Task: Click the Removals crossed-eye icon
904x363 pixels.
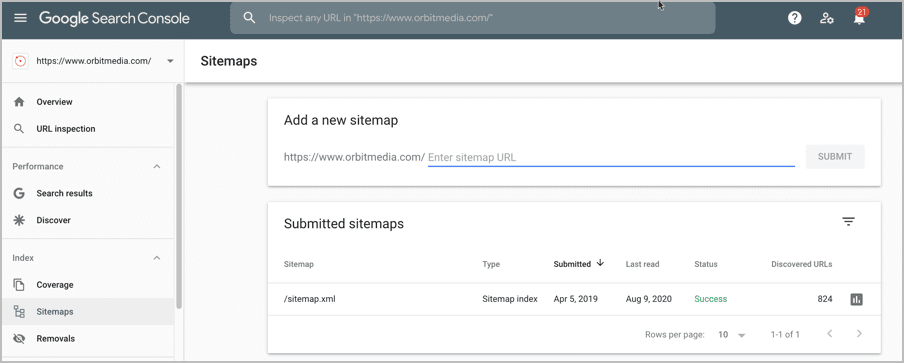Action: pyautogui.click(x=19, y=339)
